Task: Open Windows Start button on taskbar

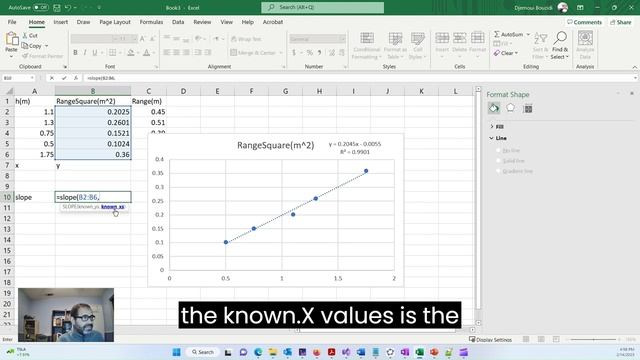Action: tap(176, 352)
